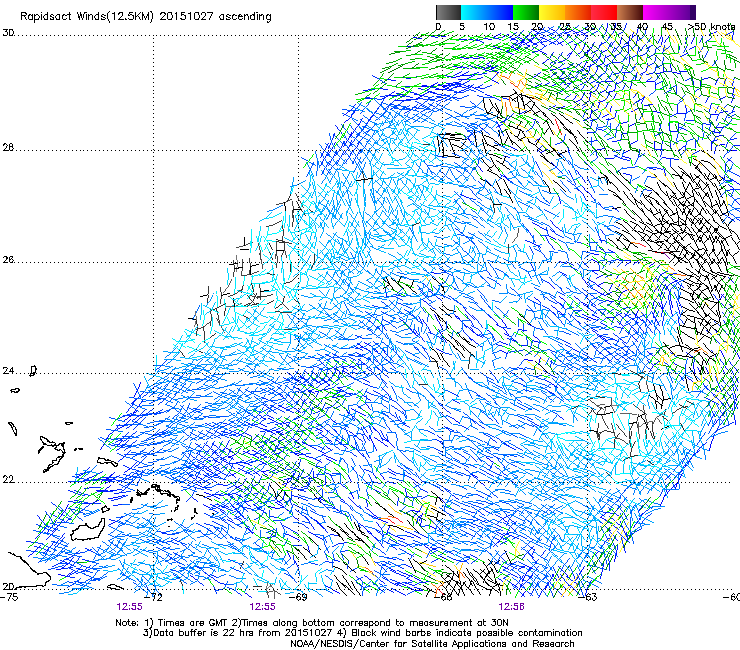Click the Great Inagua island outline near 21N

click(x=88, y=530)
